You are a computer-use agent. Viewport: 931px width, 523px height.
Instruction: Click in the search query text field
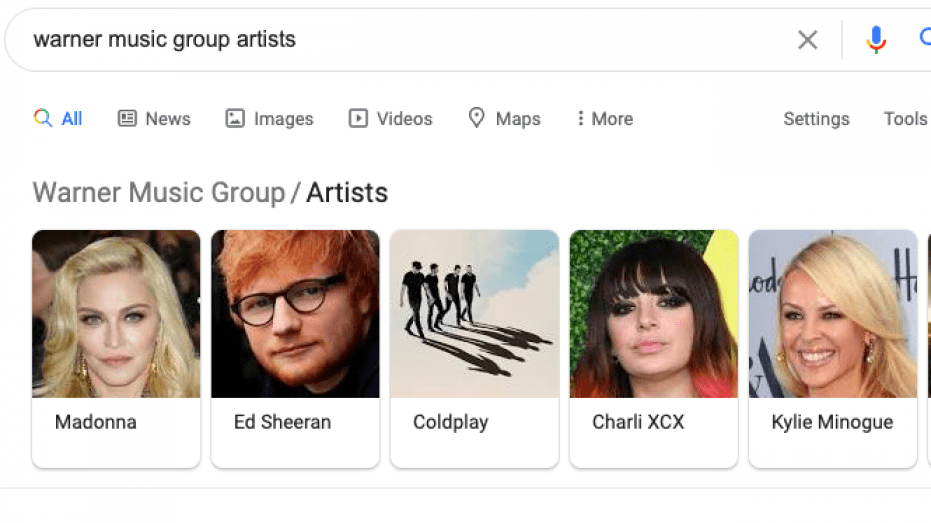tap(400, 40)
